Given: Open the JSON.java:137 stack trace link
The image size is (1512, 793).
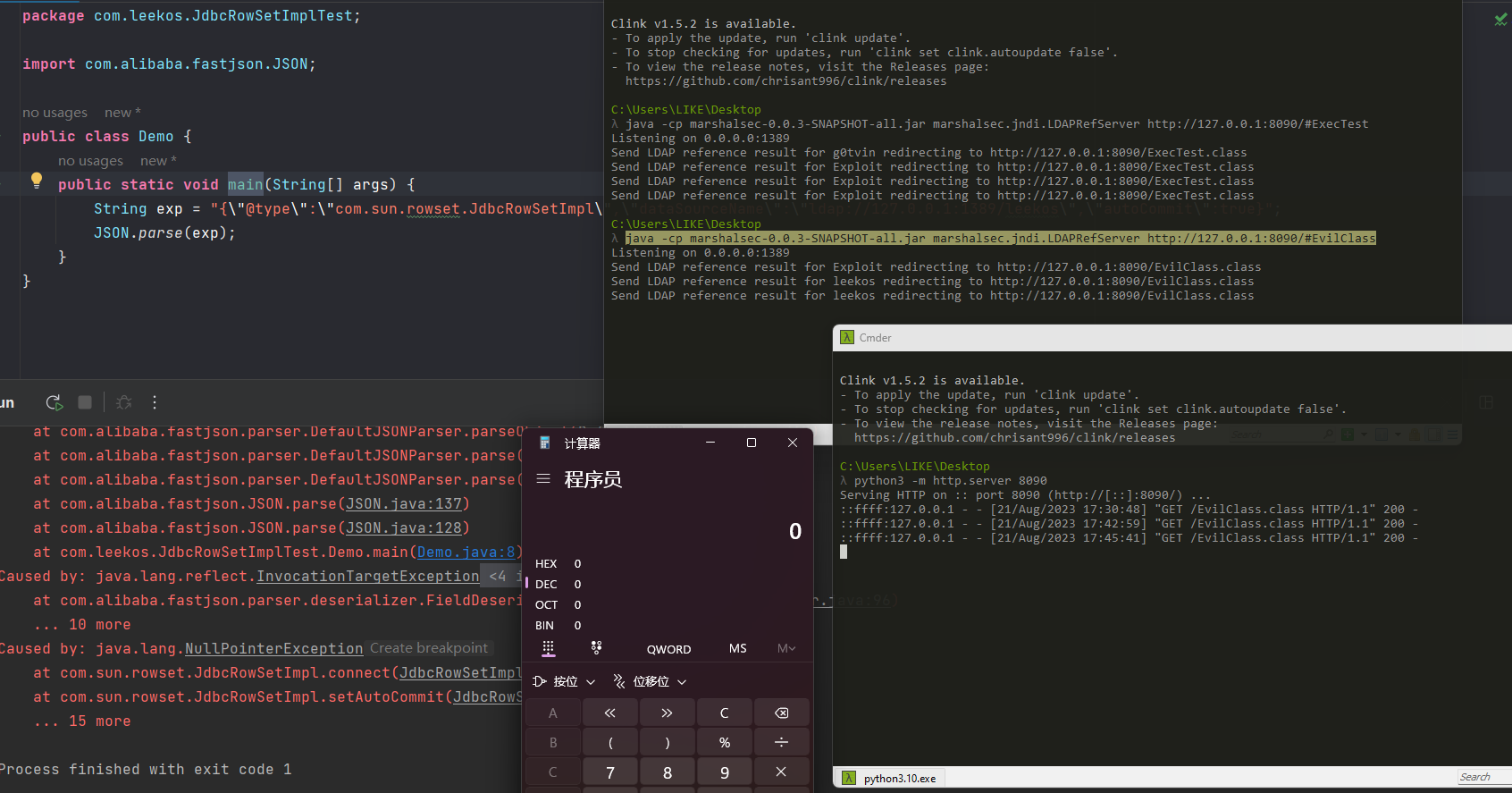Looking at the screenshot, I should coord(404,504).
